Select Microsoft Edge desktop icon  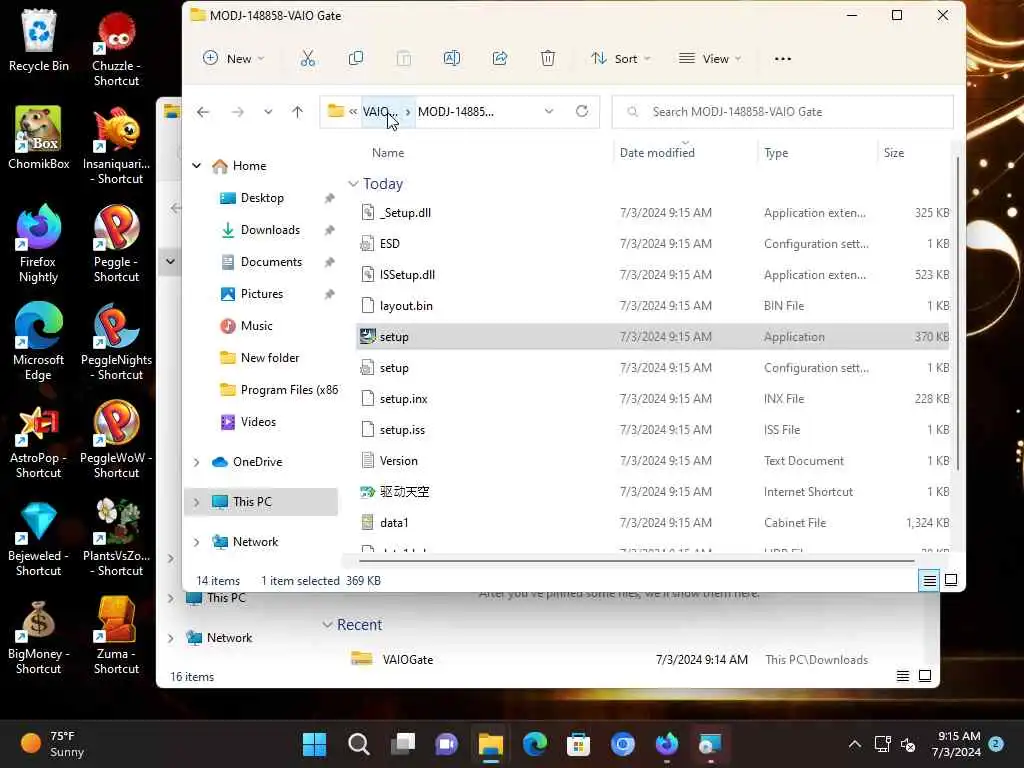[x=39, y=342]
